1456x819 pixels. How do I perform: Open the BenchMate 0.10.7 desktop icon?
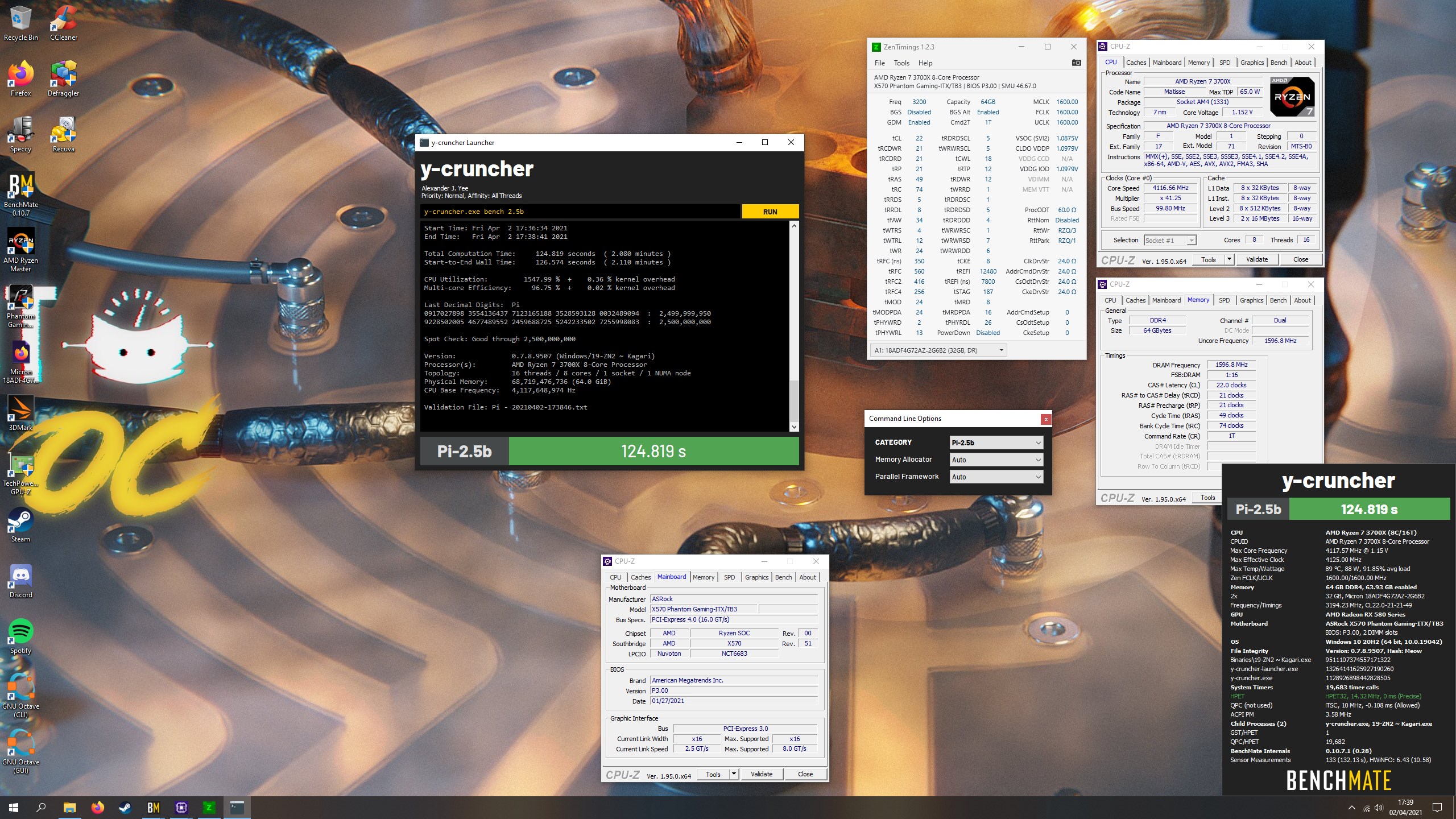pyautogui.click(x=20, y=194)
